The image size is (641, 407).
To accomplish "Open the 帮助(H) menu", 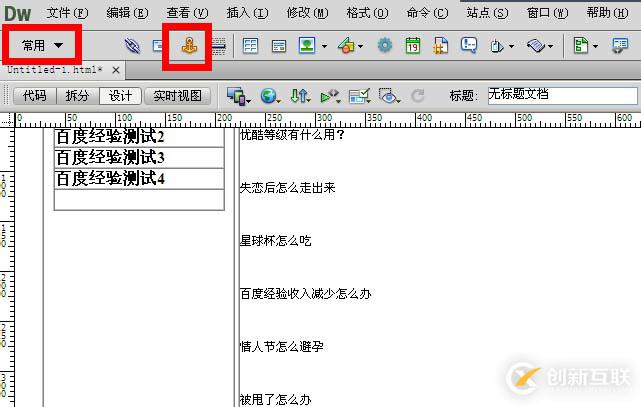I will pyautogui.click(x=607, y=13).
